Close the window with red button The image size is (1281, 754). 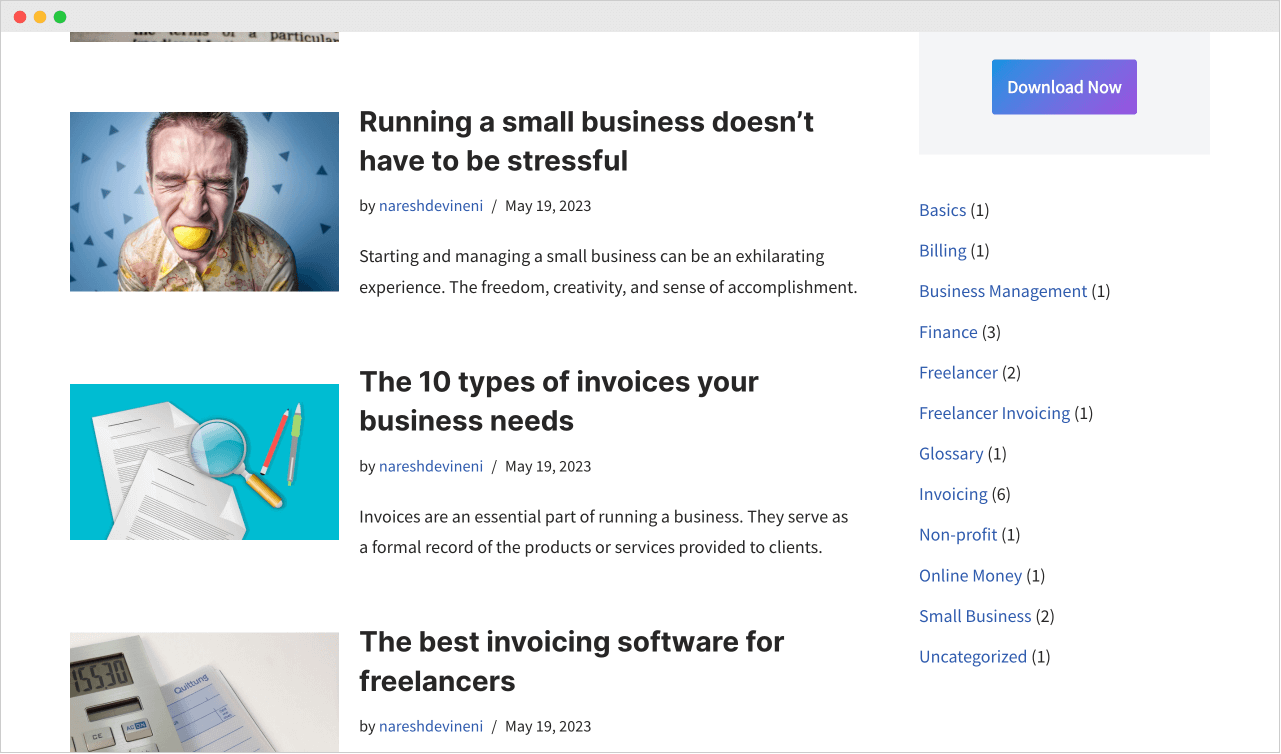pyautogui.click(x=20, y=17)
